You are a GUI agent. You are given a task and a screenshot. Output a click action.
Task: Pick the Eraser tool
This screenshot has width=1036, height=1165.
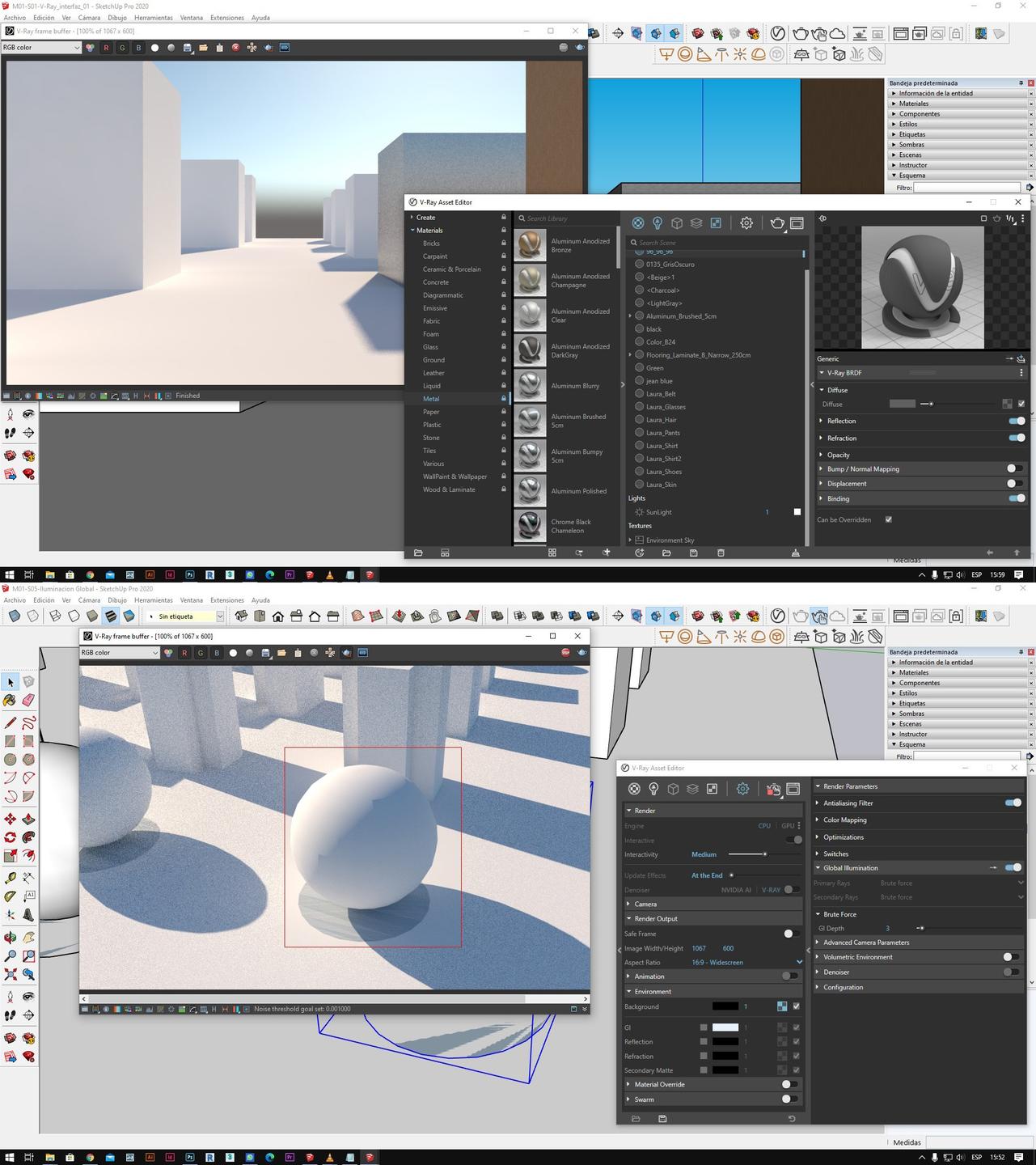coord(28,701)
